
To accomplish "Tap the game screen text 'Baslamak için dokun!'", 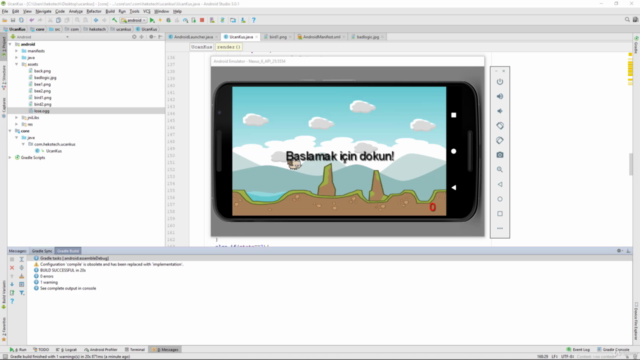I will [x=340, y=156].
